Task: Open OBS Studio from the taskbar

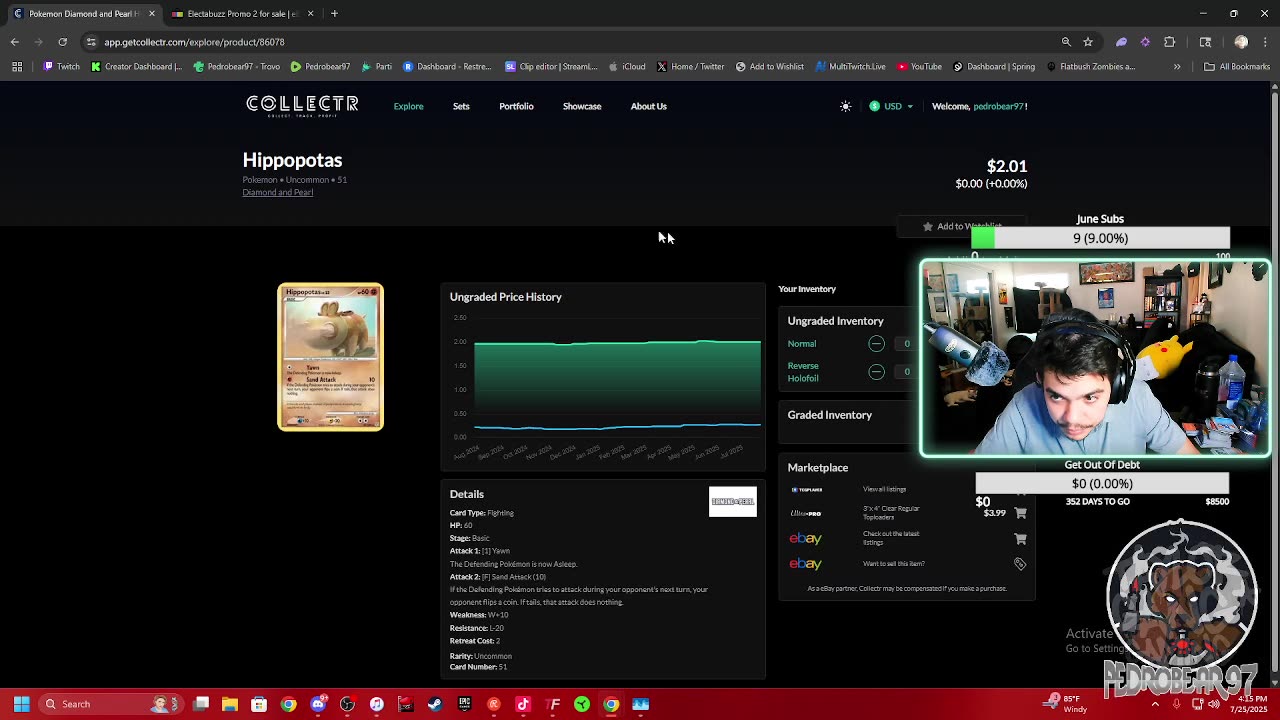Action: pyautogui.click(x=347, y=704)
